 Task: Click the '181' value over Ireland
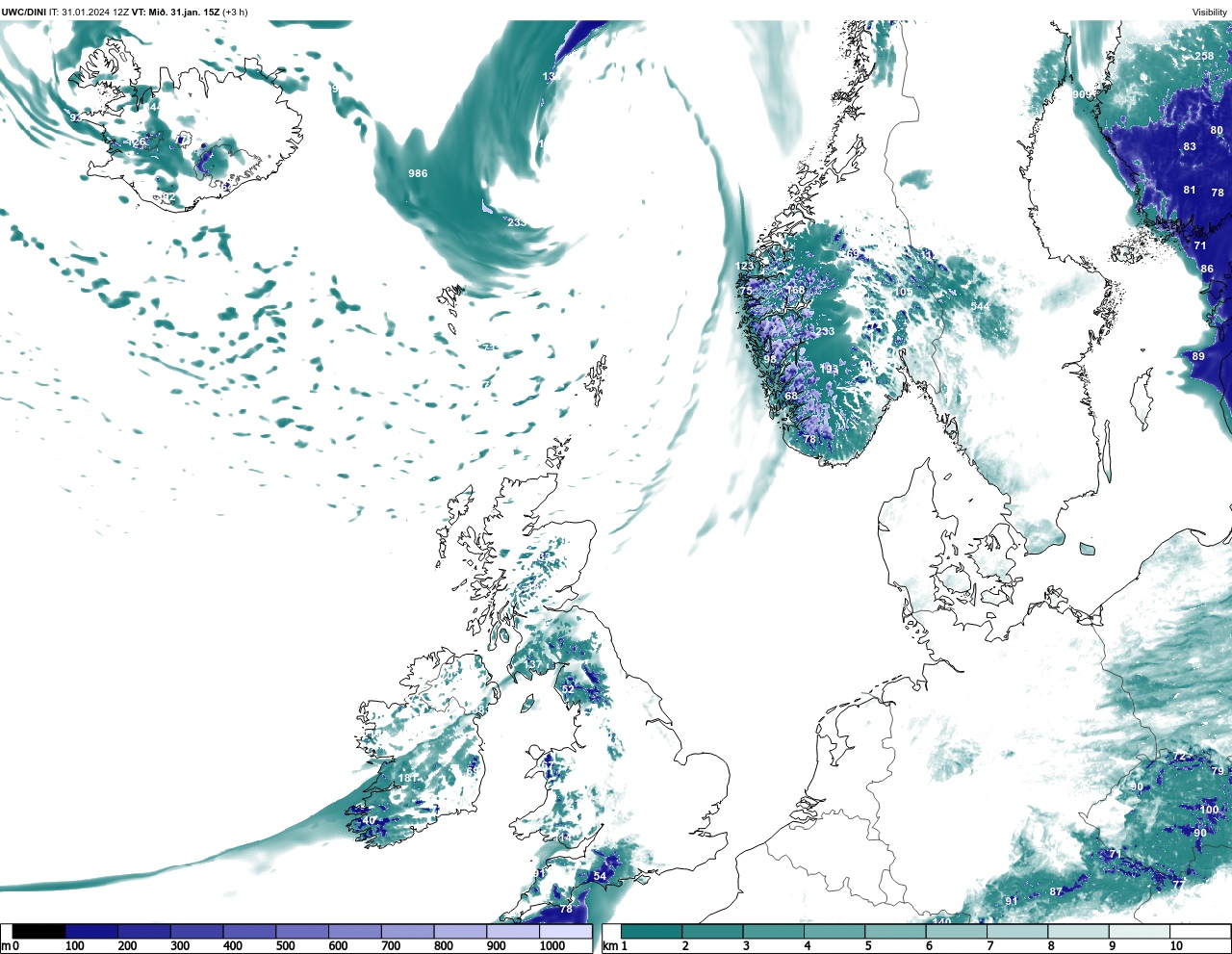[408, 778]
